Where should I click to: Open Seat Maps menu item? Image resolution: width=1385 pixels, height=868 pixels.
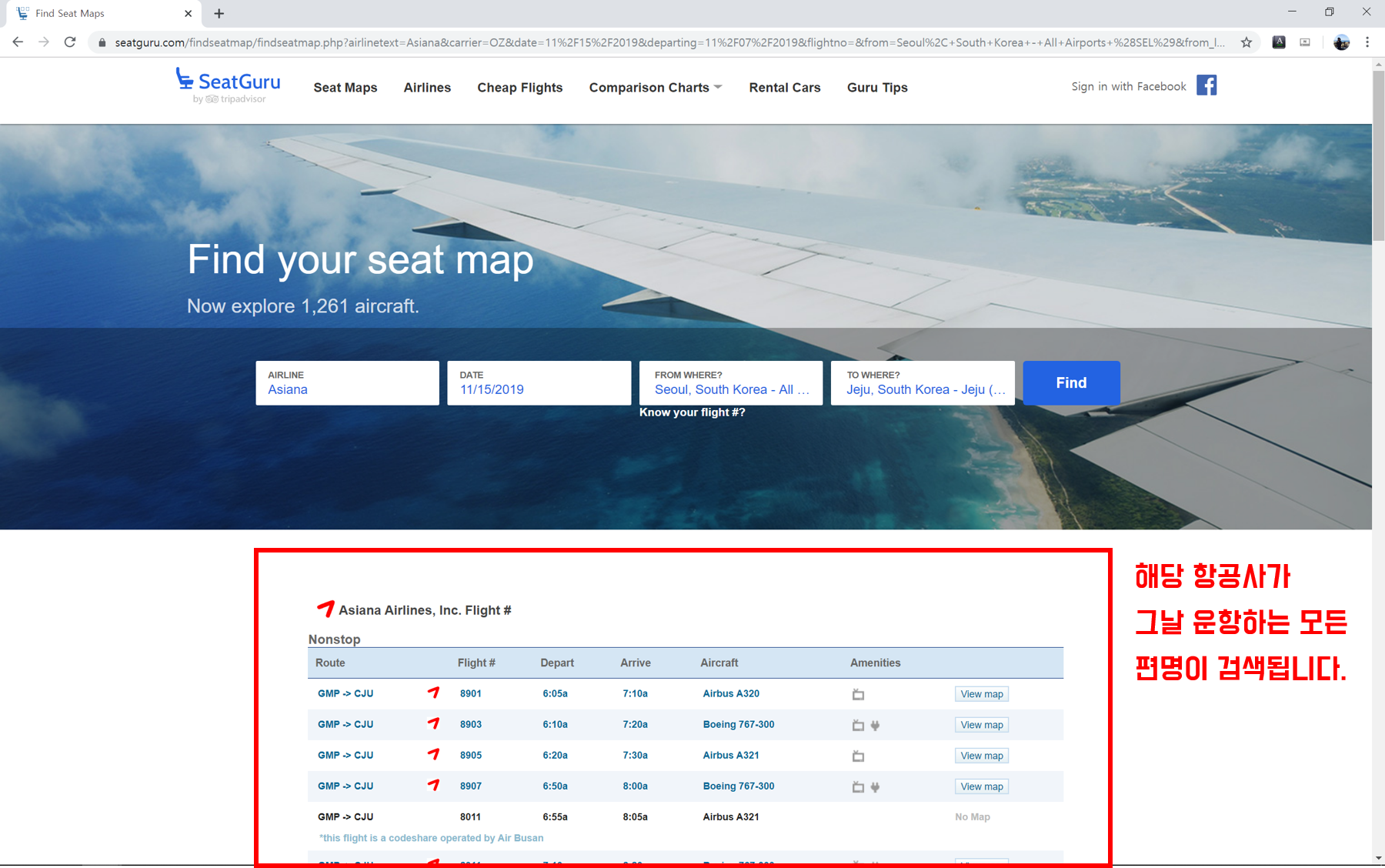click(x=345, y=88)
